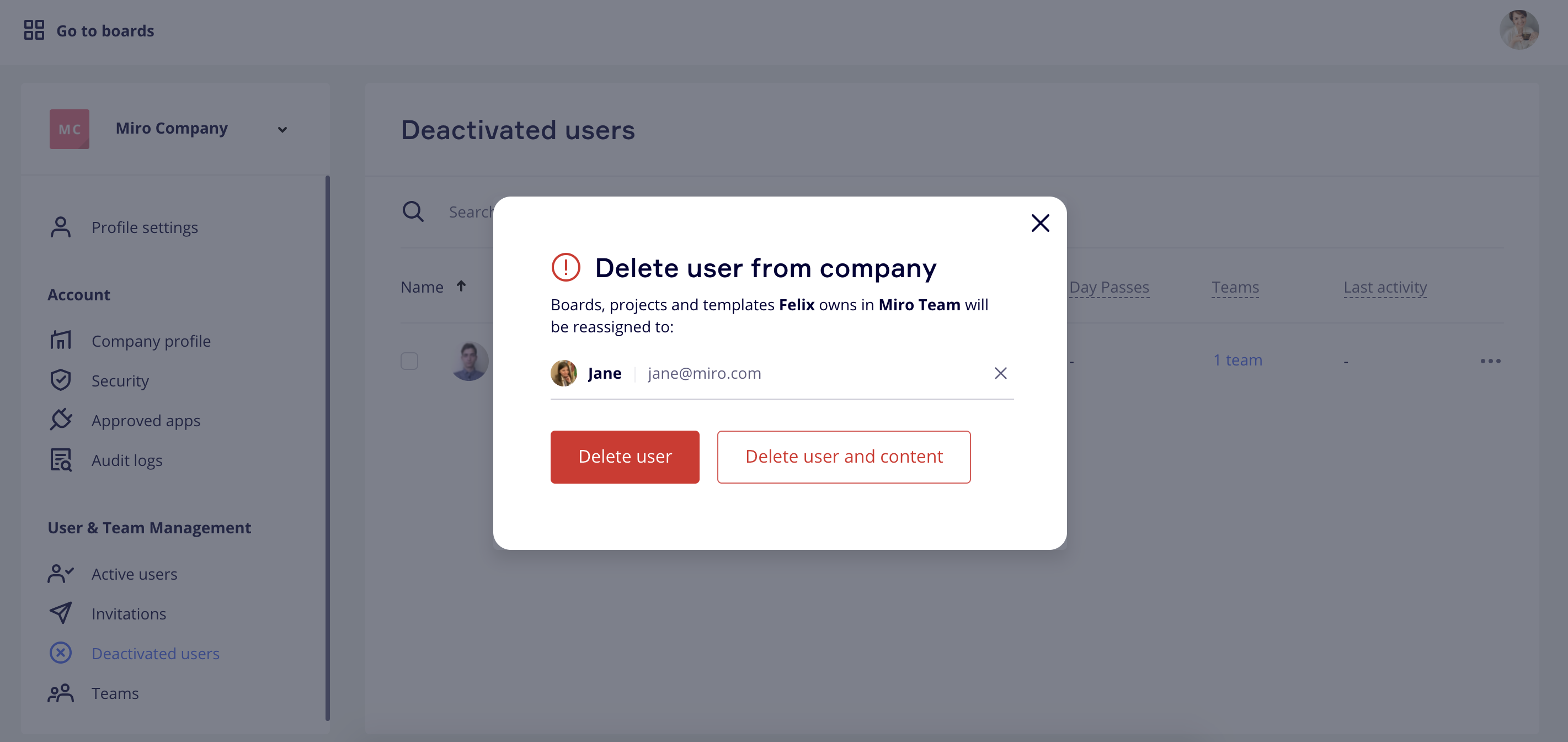Click the Approved apps plug icon
Image resolution: width=1568 pixels, height=742 pixels.
60,420
